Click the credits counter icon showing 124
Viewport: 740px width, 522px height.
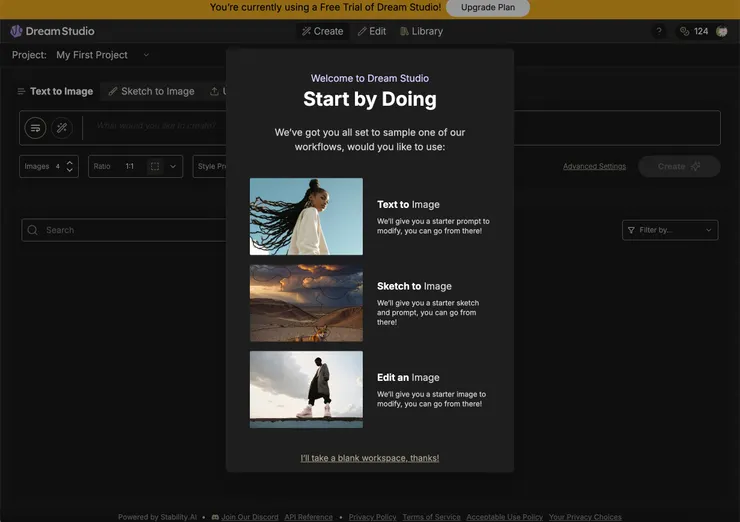point(685,31)
